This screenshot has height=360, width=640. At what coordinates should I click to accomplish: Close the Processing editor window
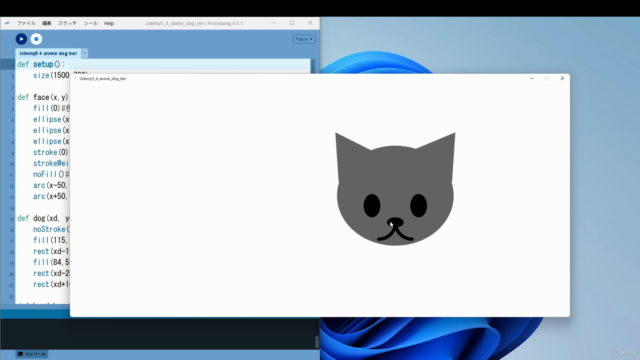[310, 23]
